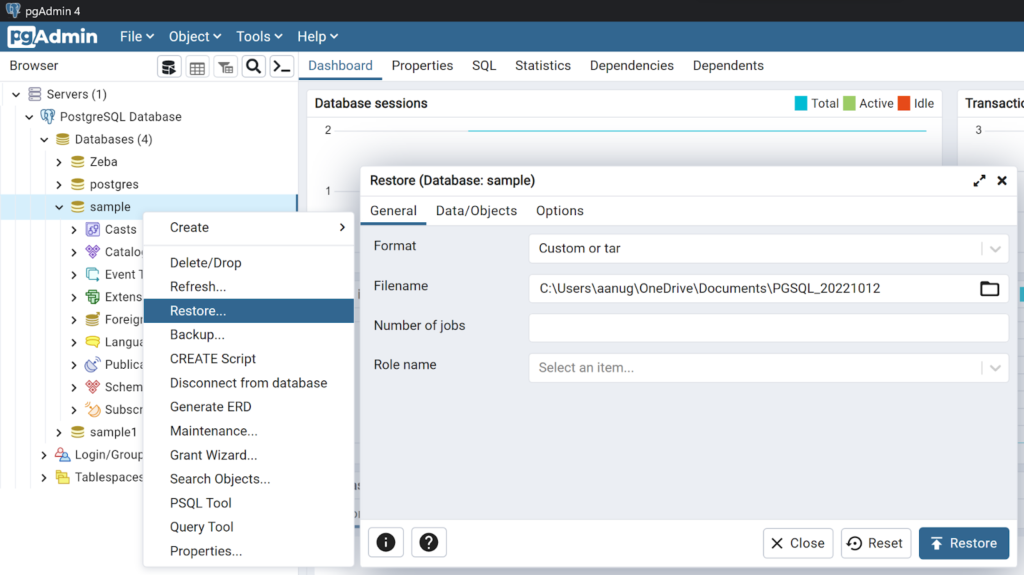Click the folder browse icon for Filename
The height and width of the screenshot is (575, 1024).
[989, 289]
